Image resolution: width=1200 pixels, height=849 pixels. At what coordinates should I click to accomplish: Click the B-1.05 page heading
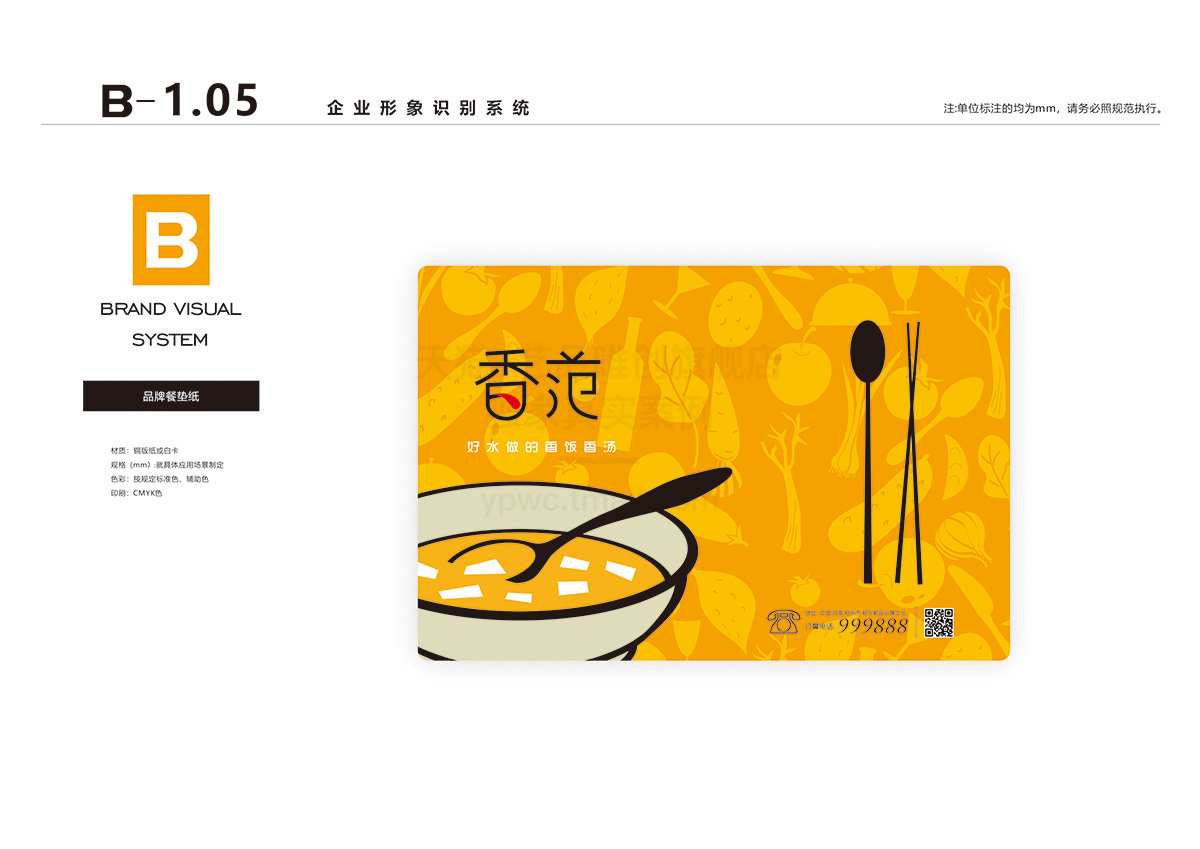point(180,101)
